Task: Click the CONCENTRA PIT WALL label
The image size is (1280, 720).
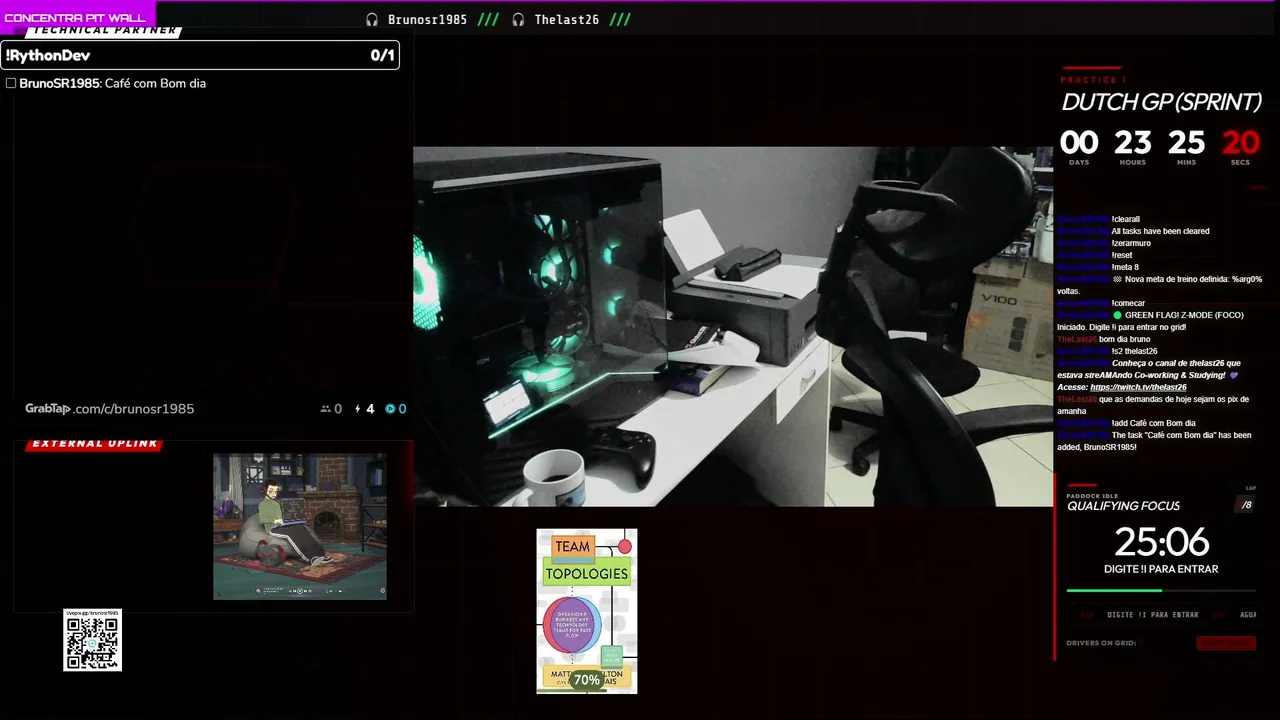Action: pyautogui.click(x=75, y=18)
